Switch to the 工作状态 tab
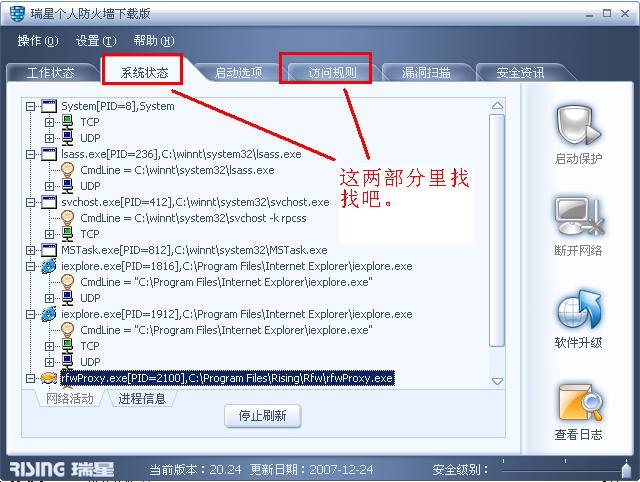Viewport: 640px width, 482px height. coord(51,73)
